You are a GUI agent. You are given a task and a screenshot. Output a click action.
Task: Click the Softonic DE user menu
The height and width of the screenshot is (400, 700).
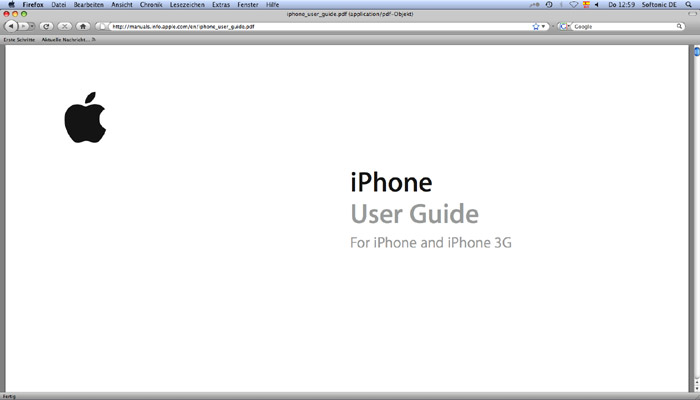660,4
